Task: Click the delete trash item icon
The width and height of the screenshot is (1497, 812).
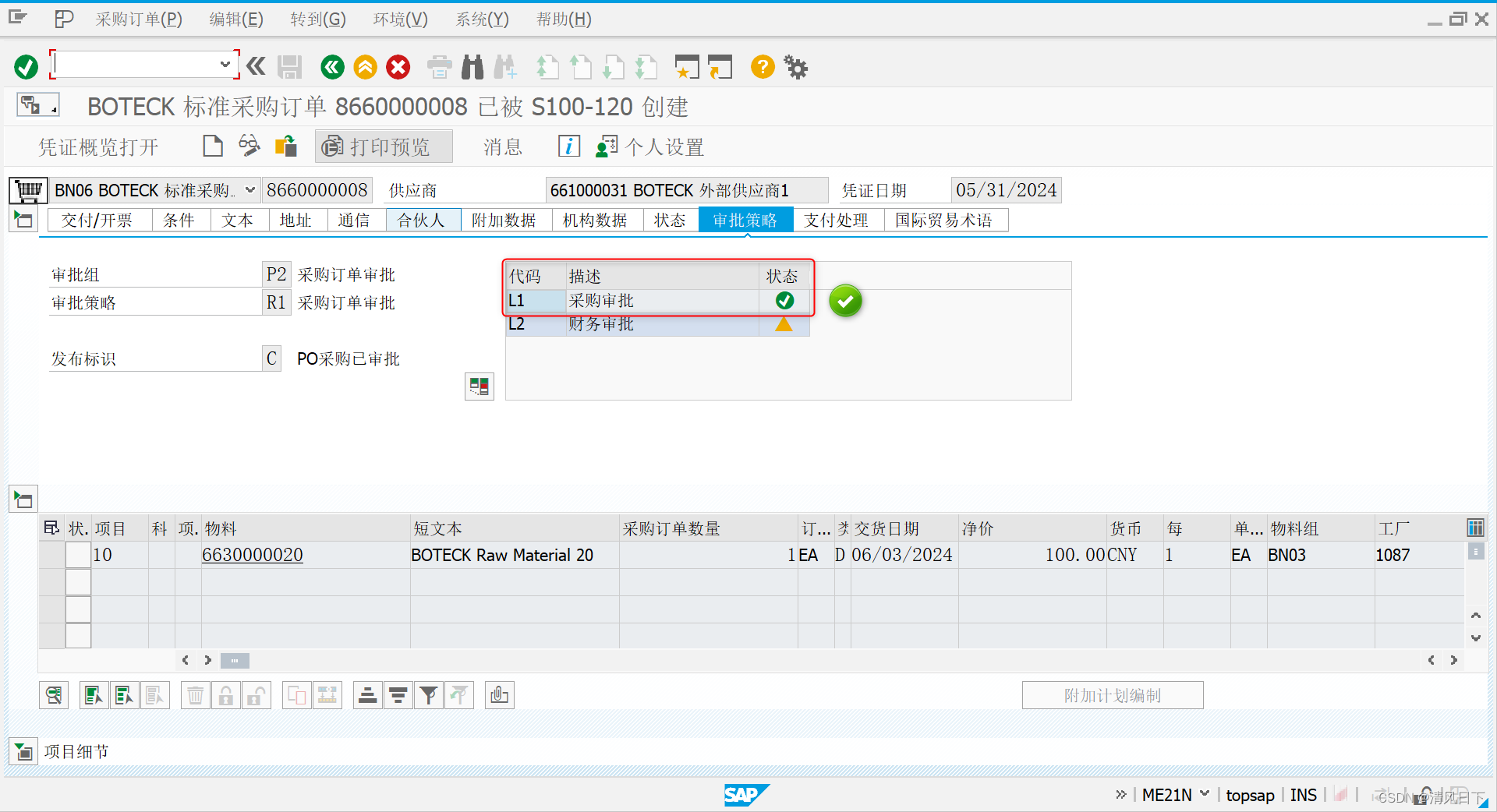Action: (196, 695)
